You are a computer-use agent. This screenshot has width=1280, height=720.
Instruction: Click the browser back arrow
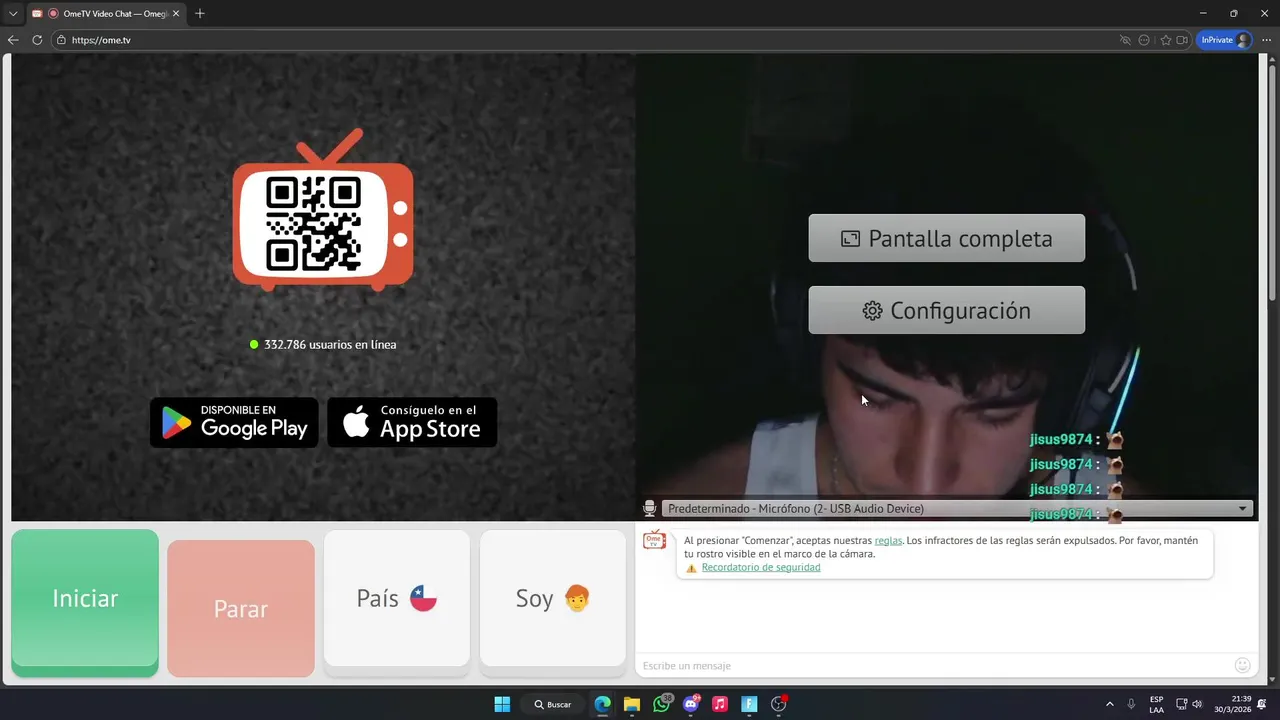pyautogui.click(x=13, y=40)
